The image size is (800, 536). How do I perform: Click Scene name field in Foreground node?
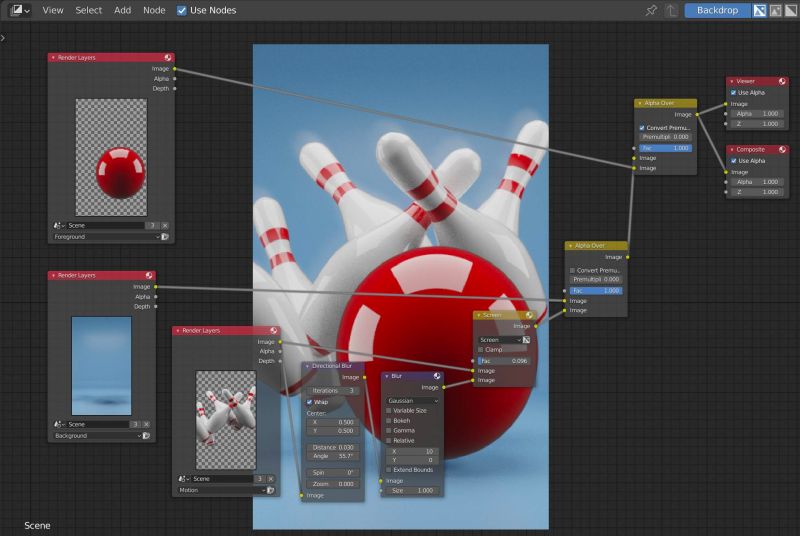tap(106, 225)
